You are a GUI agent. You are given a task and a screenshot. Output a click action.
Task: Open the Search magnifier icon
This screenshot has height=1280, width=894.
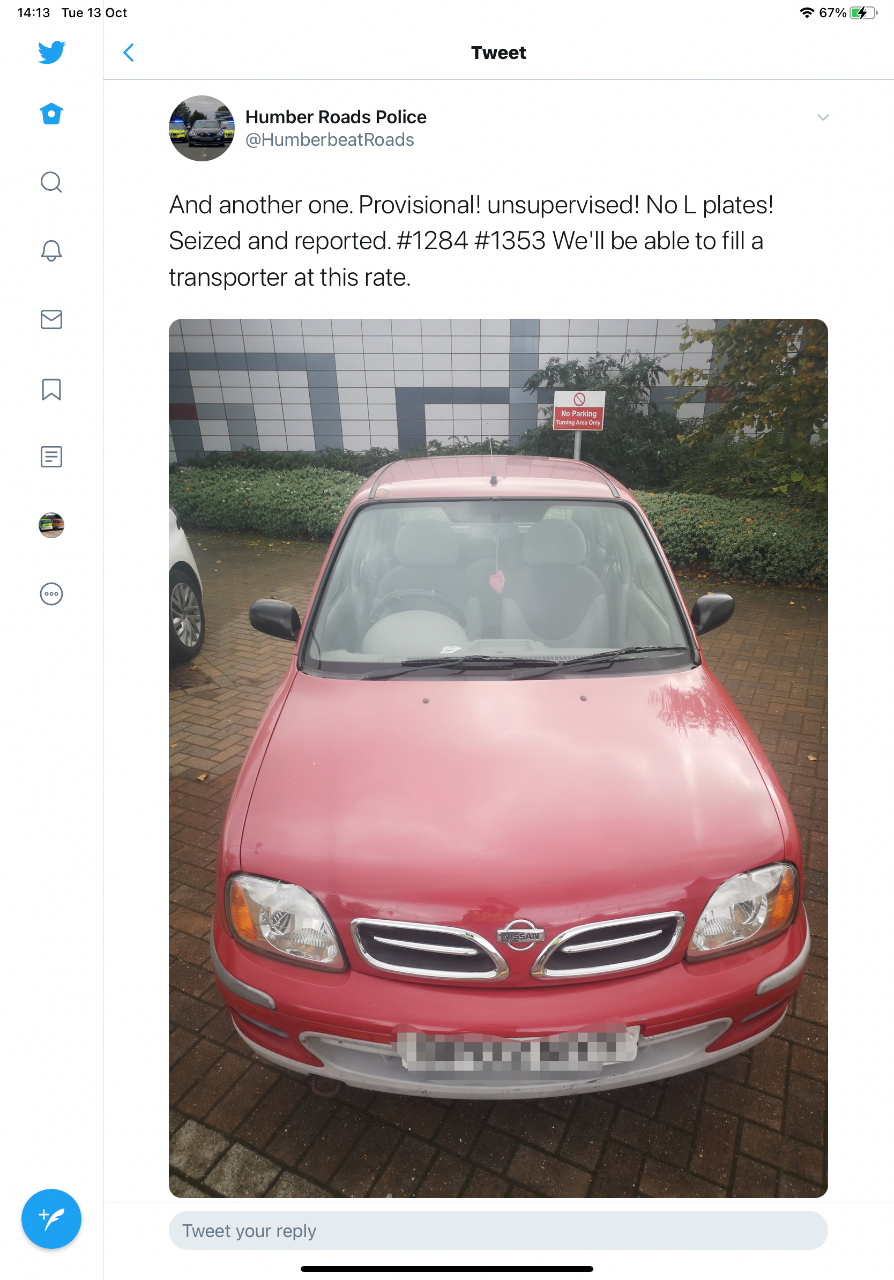(x=52, y=182)
